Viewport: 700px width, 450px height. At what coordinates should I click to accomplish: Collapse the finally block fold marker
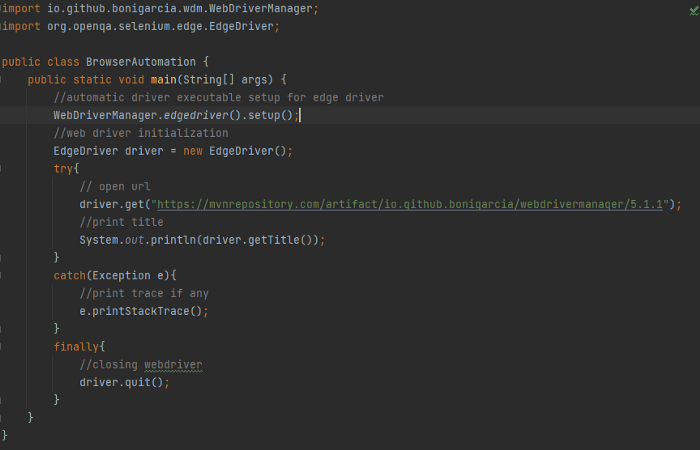pos(1,346)
